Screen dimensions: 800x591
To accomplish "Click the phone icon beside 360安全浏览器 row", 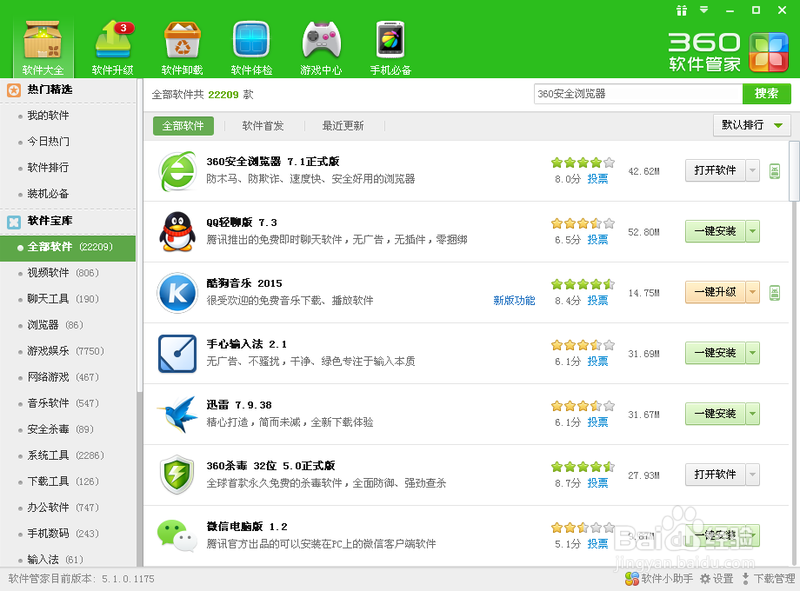I will [774, 171].
